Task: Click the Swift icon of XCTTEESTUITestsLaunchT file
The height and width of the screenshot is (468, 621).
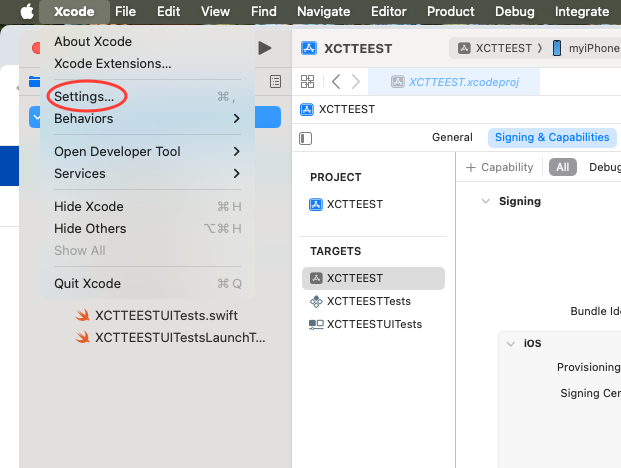Action: click(82, 337)
